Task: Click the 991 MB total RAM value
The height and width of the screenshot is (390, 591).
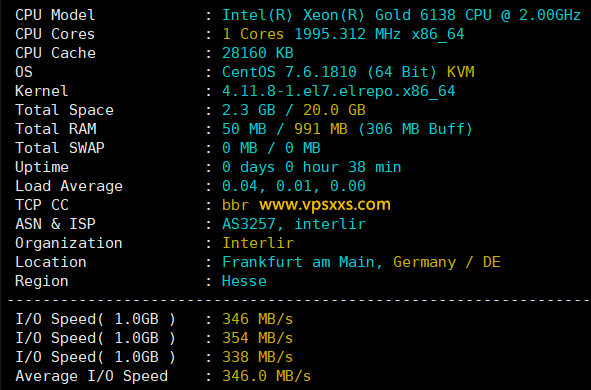Action: pyautogui.click(x=321, y=129)
